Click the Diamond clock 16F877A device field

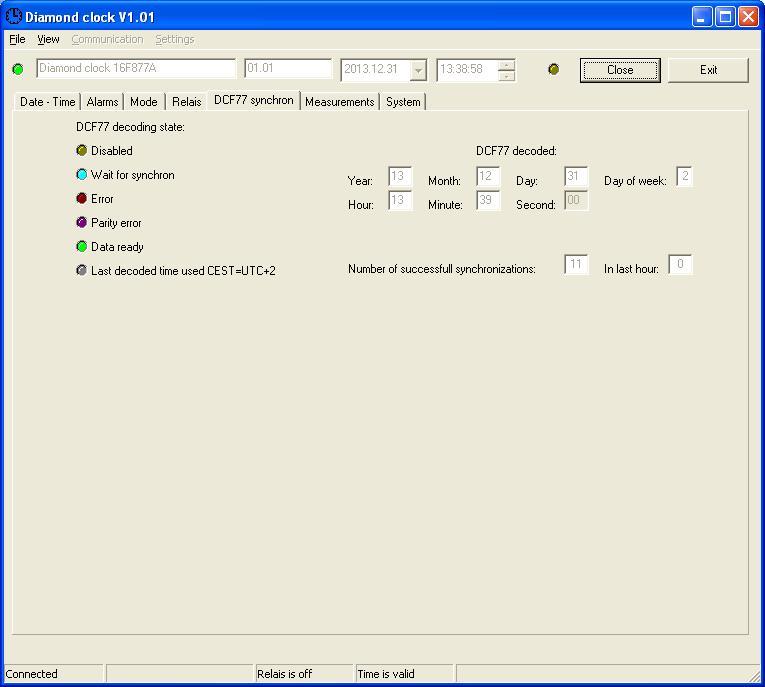136,68
